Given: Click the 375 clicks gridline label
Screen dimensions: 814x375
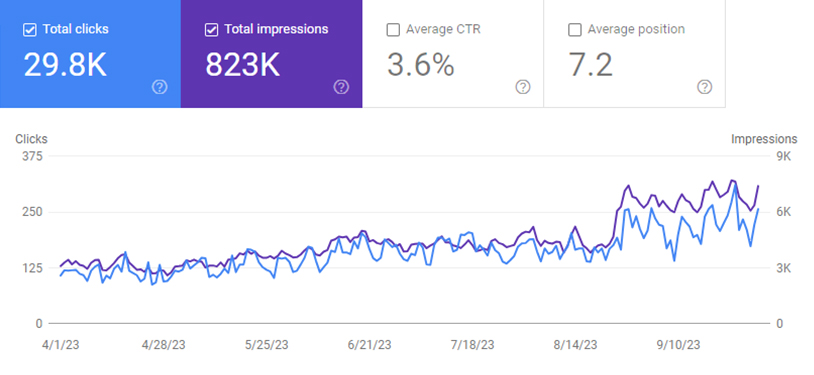Looking at the screenshot, I should 31,156.
